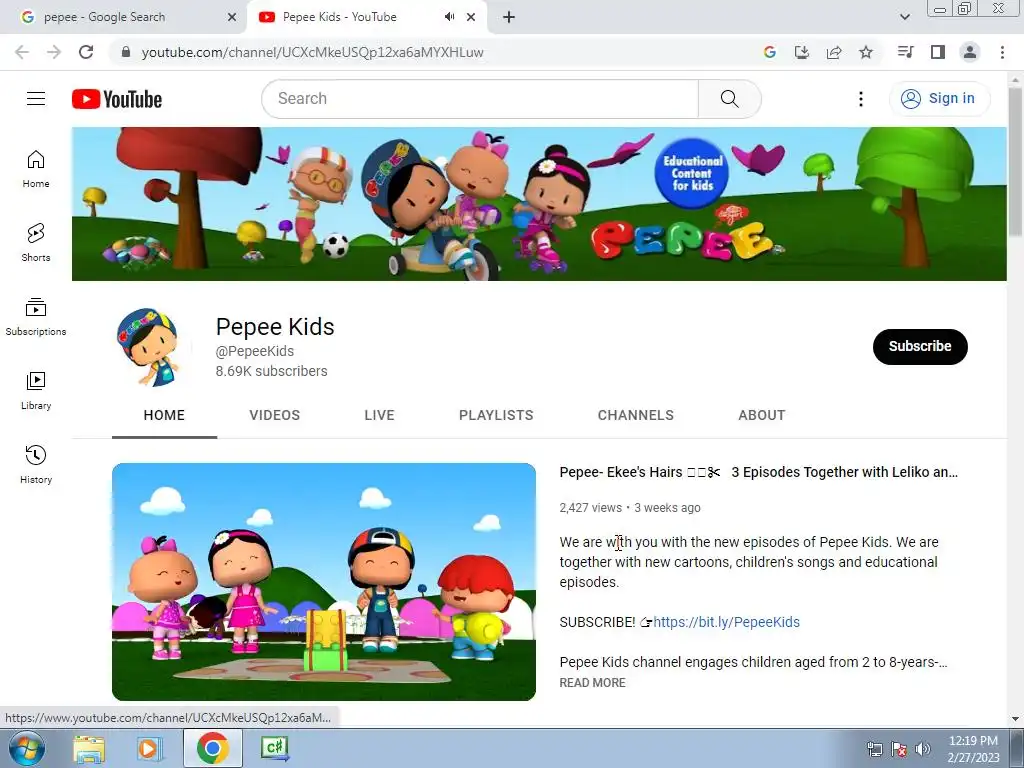Open the bit.ly/PepeeKids link
The image size is (1024, 768).
726,622
